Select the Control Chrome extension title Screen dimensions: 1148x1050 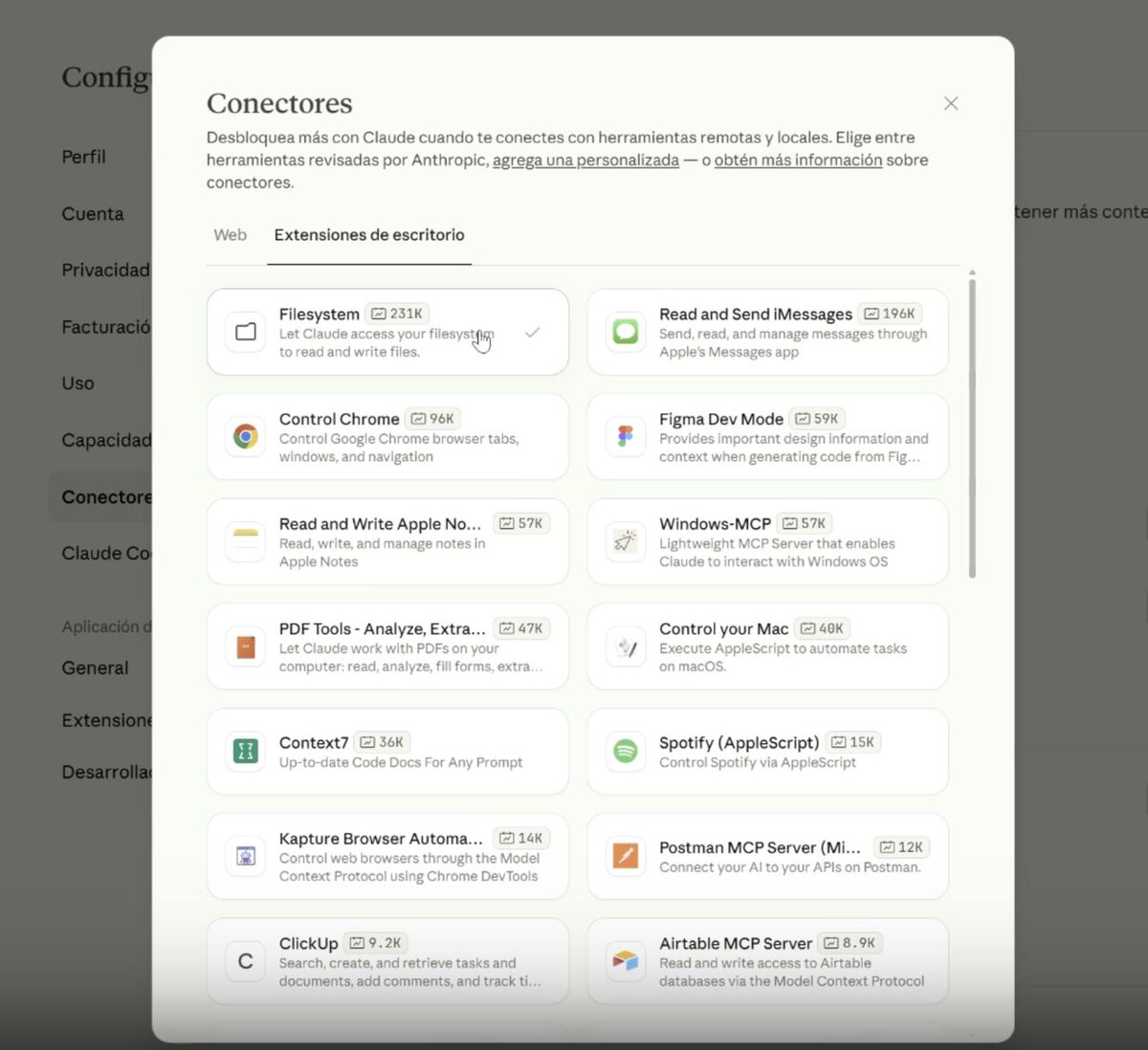coord(340,419)
